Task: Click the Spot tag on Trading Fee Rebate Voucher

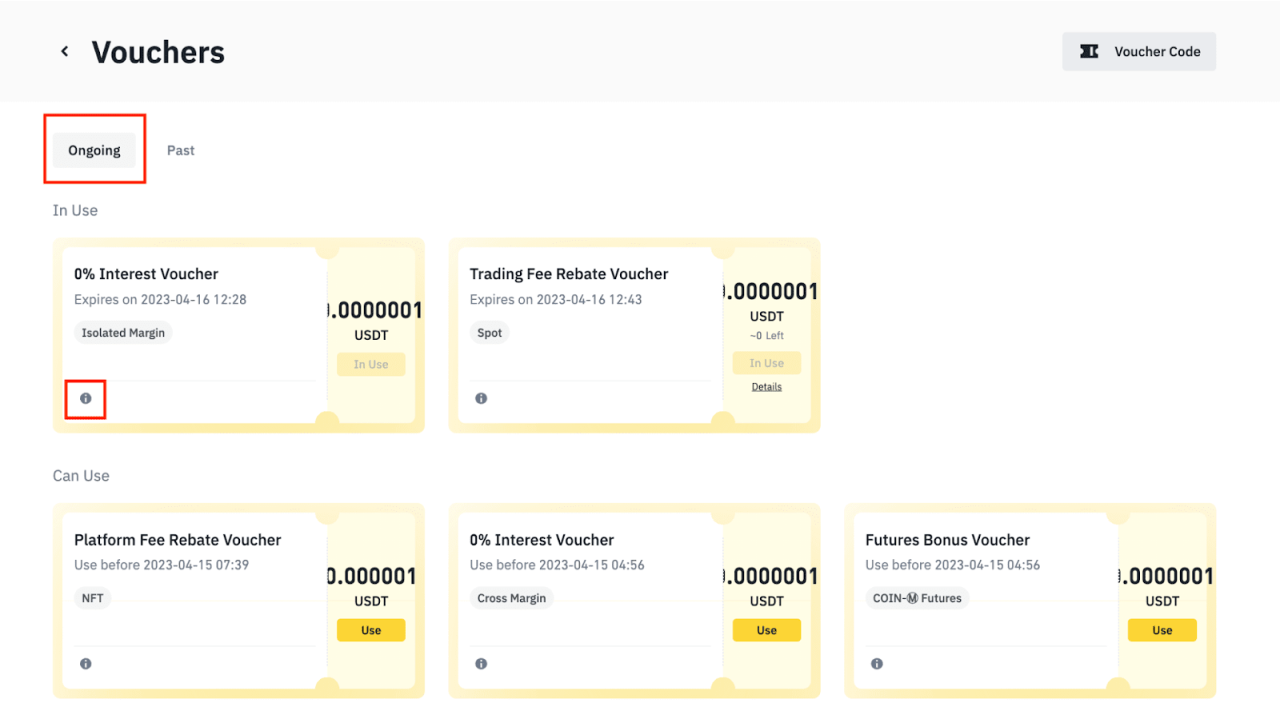Action: pyautogui.click(x=489, y=332)
